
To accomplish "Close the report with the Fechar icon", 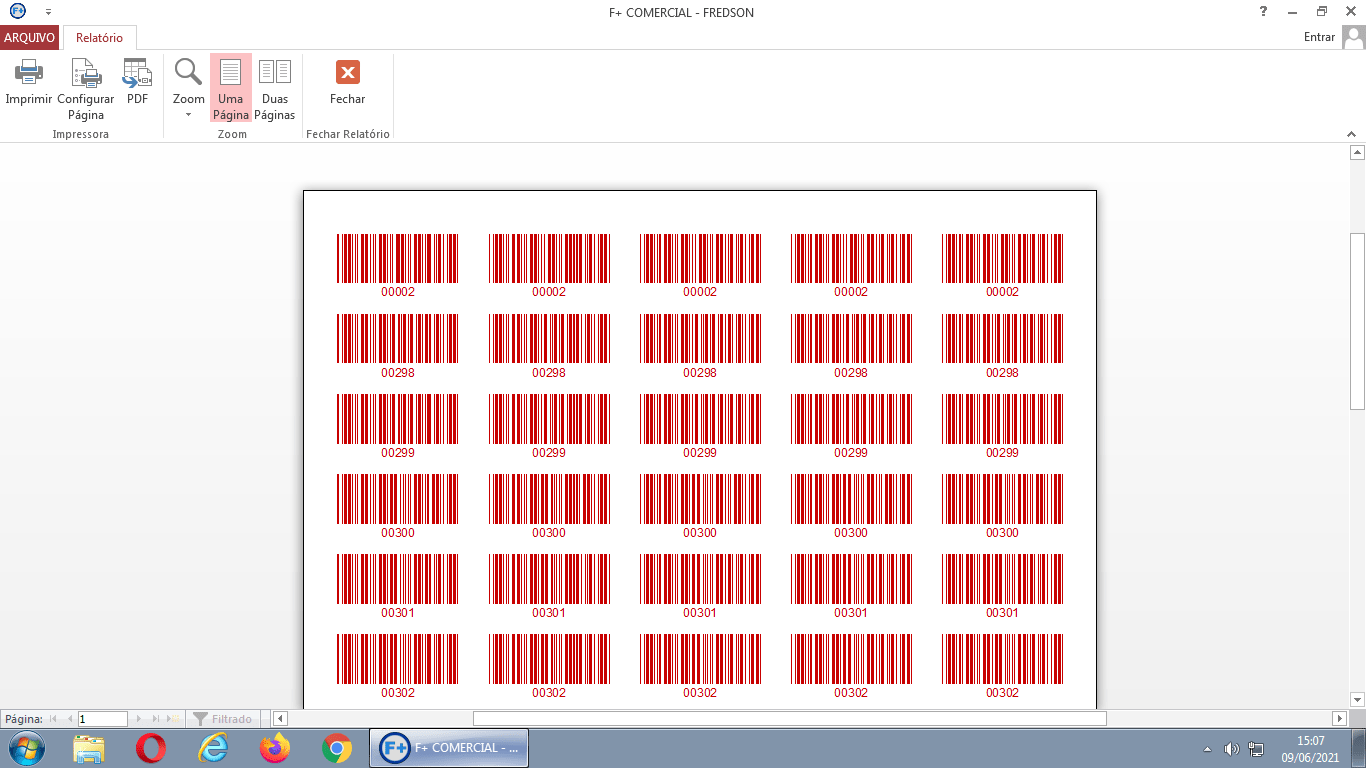I will (x=347, y=73).
